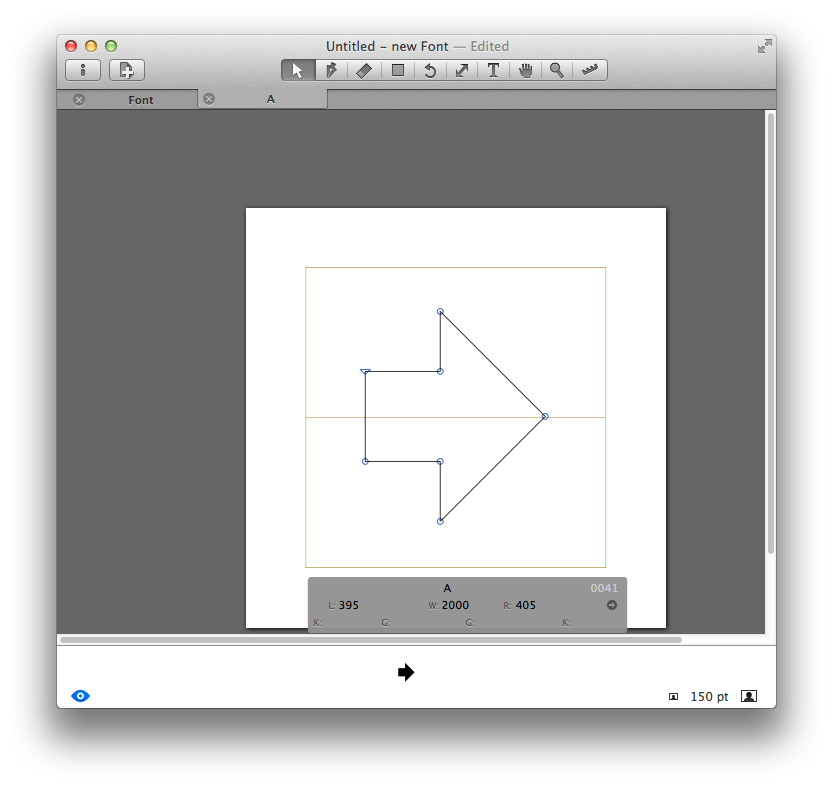833x787 pixels.
Task: Toggle the preview eye icon
Action: (80, 696)
